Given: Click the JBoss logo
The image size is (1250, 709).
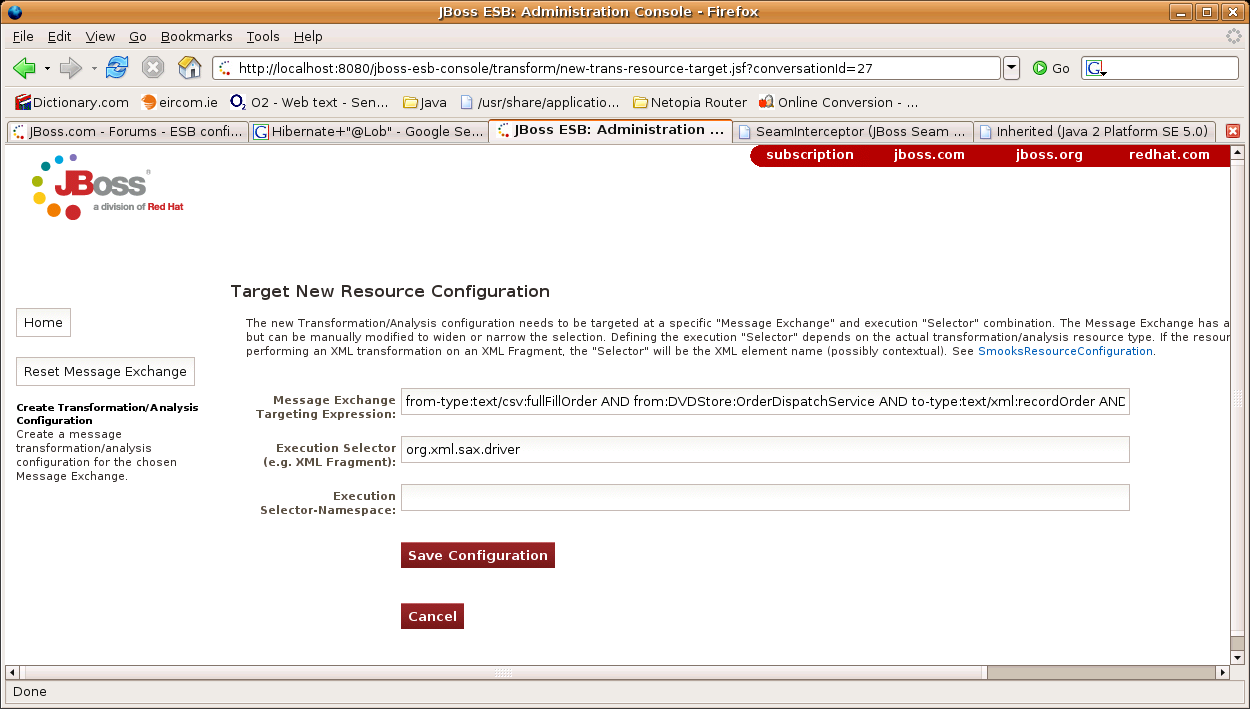Looking at the screenshot, I should click(x=107, y=186).
